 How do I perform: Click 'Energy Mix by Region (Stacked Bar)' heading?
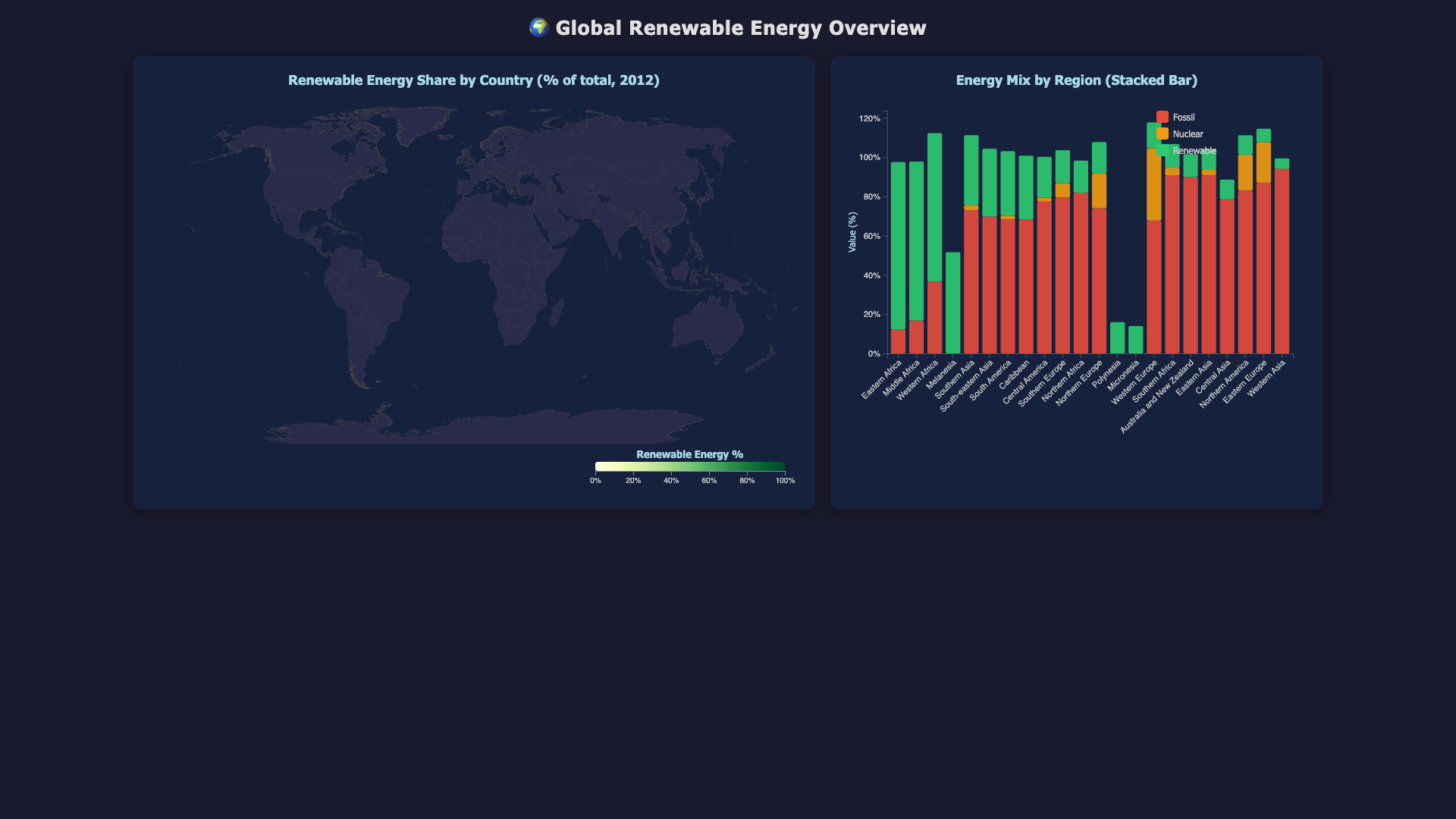[x=1077, y=80]
